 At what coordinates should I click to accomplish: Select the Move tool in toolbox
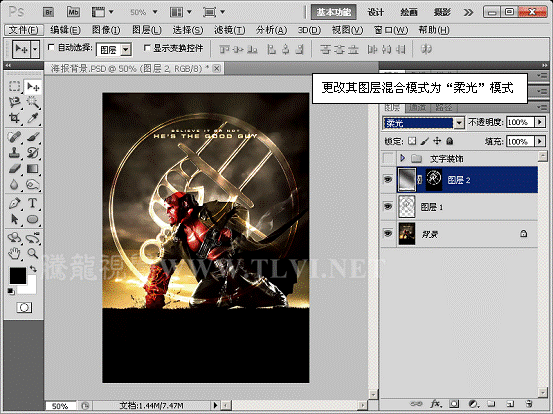[x=33, y=86]
